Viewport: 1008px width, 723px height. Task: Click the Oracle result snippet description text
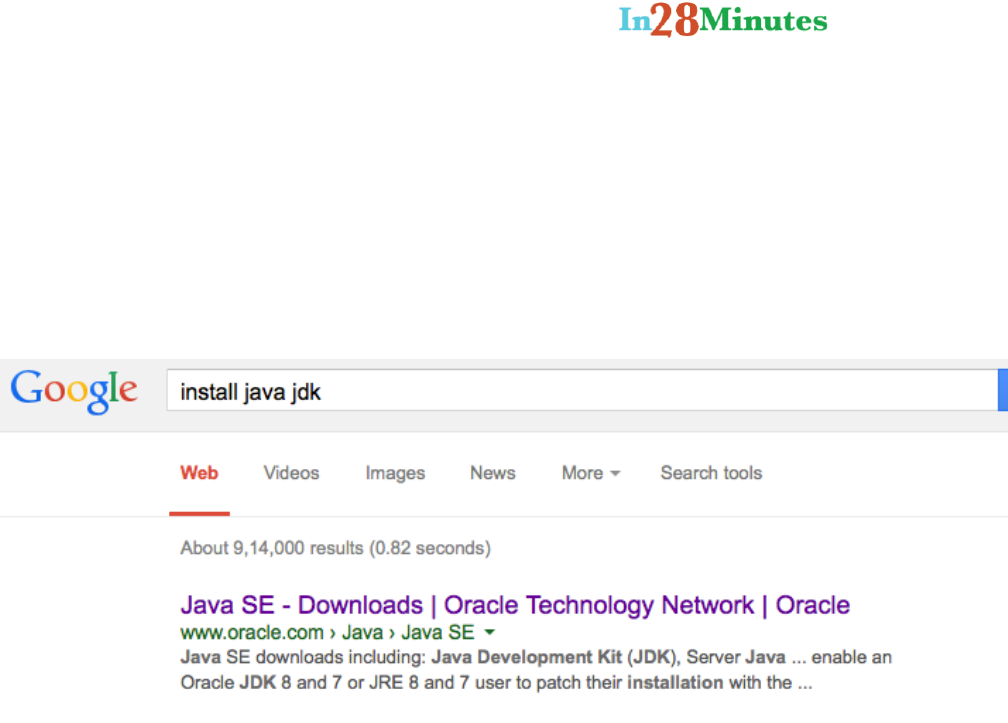pos(536,670)
